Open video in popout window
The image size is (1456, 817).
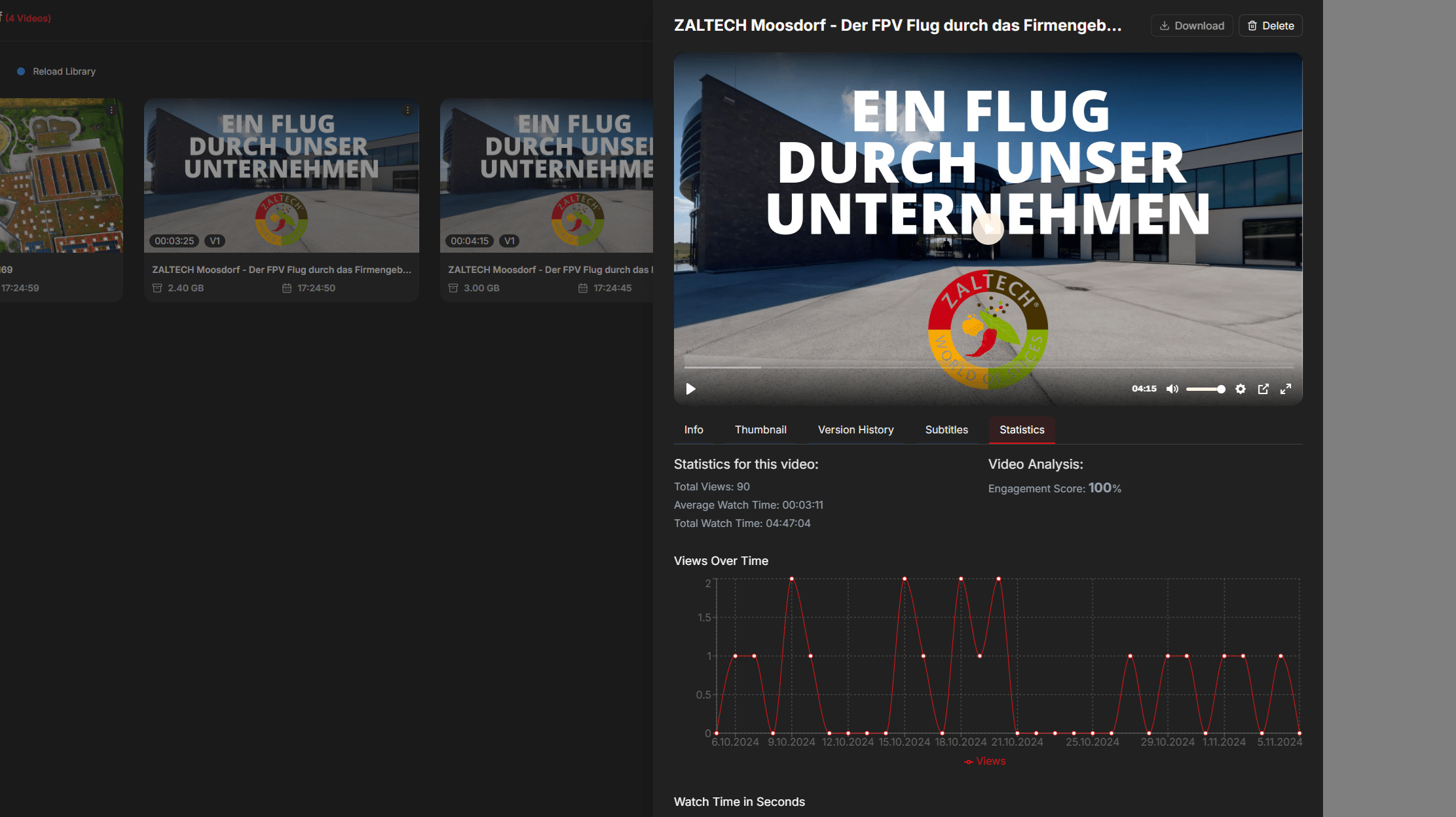tap(1263, 389)
